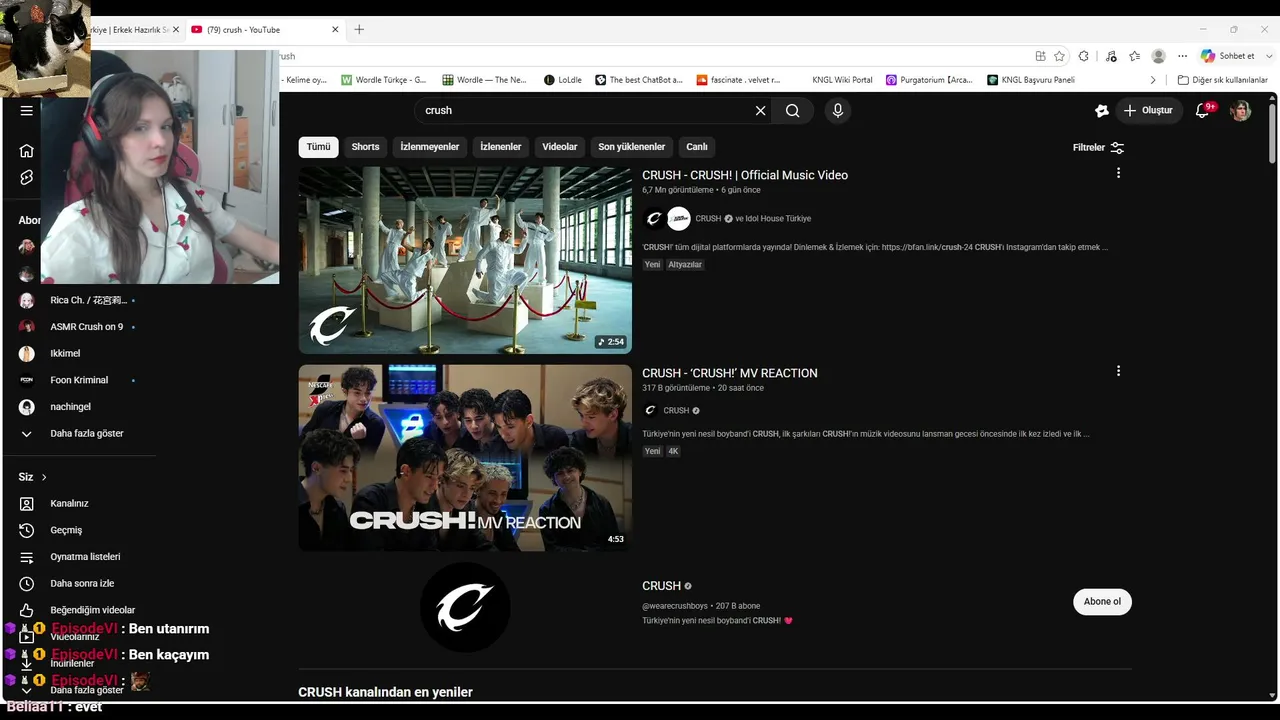Open 'CRUSH - 'CRUSH!' MV REACTION' title
The height and width of the screenshot is (720, 1280).
pyautogui.click(x=730, y=373)
